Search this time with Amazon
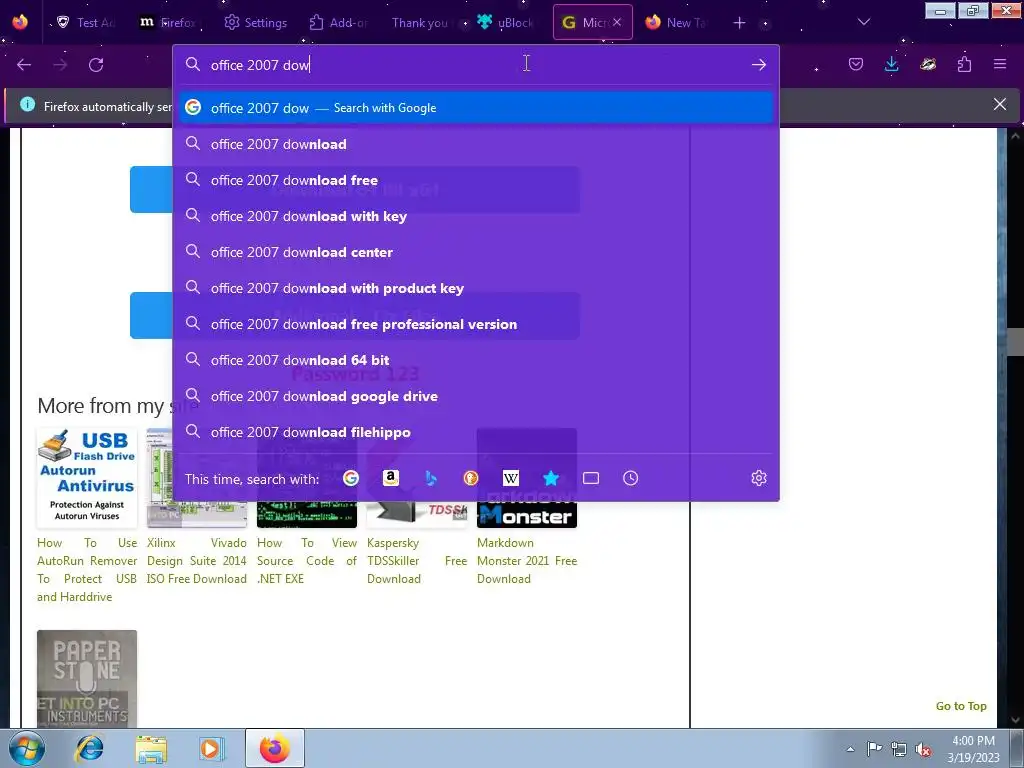 391,478
